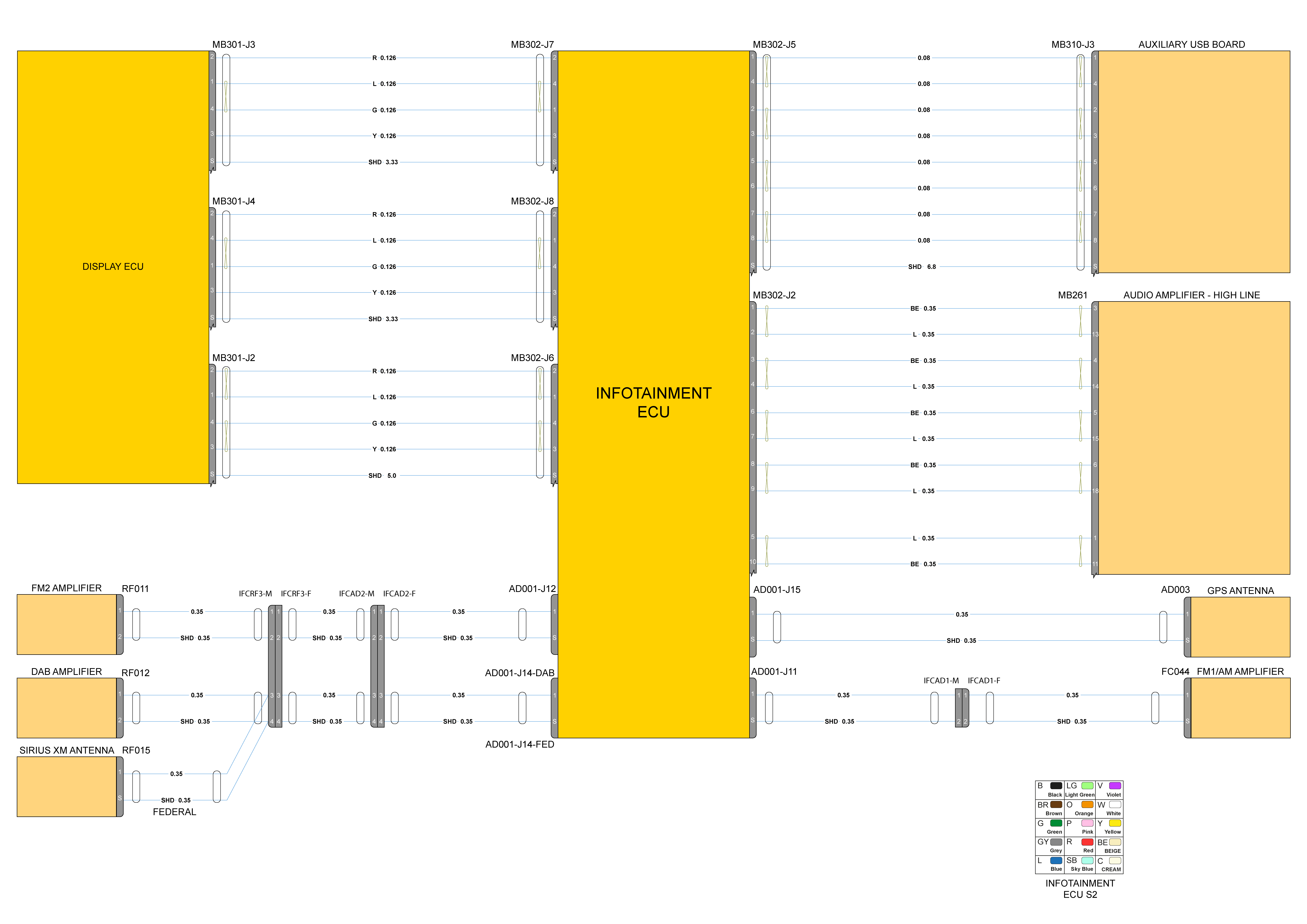Click the GPS ANTENNA block

1240,627
